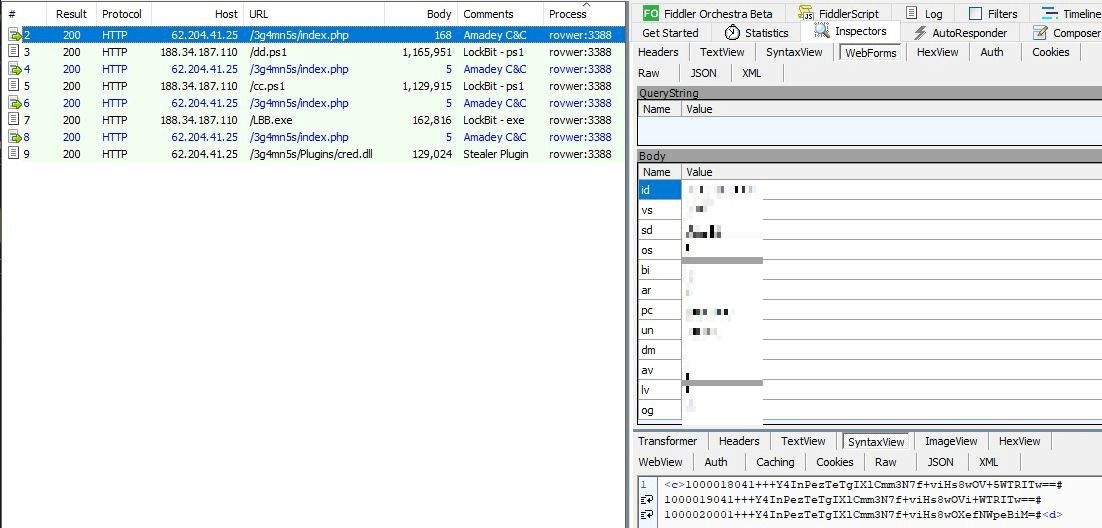This screenshot has height=528, width=1102.
Task: Switch to the Composer tab
Action: (x=1066, y=33)
